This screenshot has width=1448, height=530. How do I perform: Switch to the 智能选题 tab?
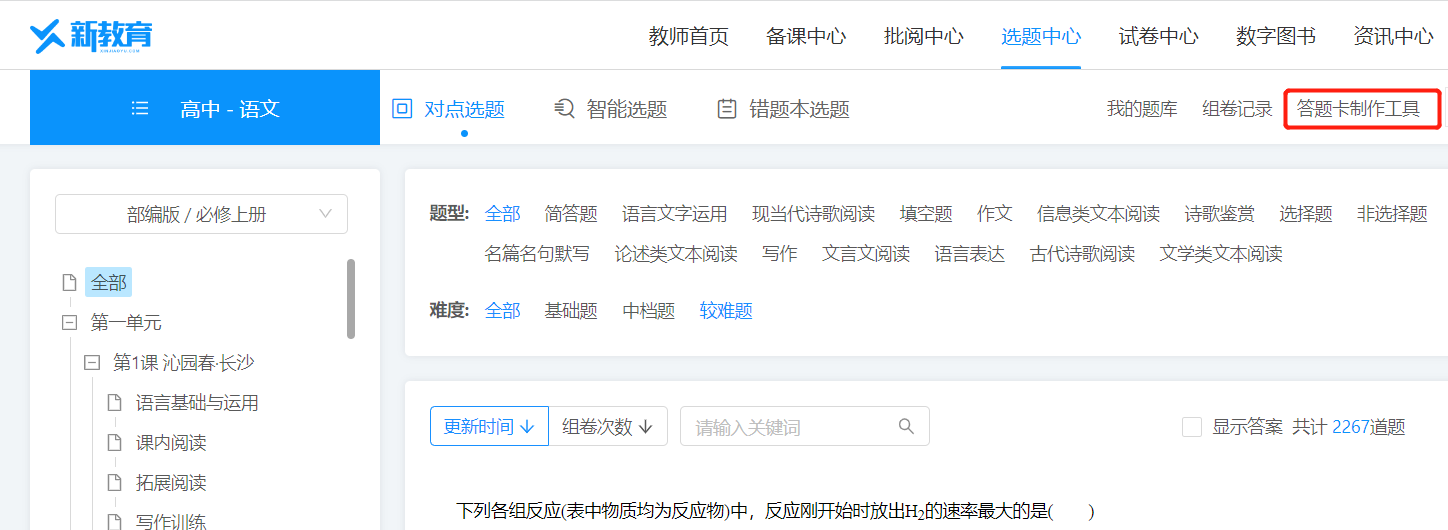pos(610,109)
